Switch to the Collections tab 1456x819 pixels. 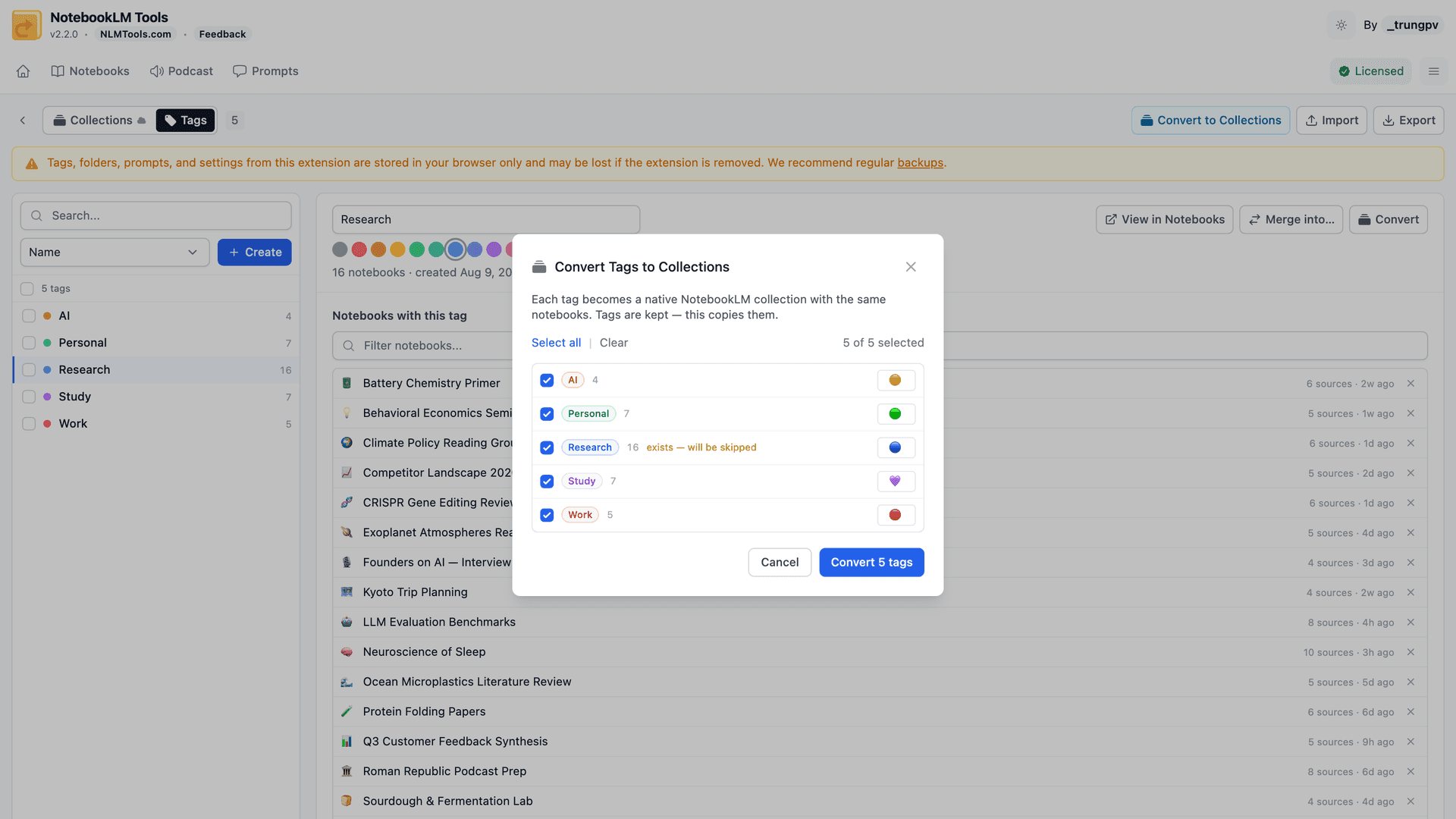point(99,121)
